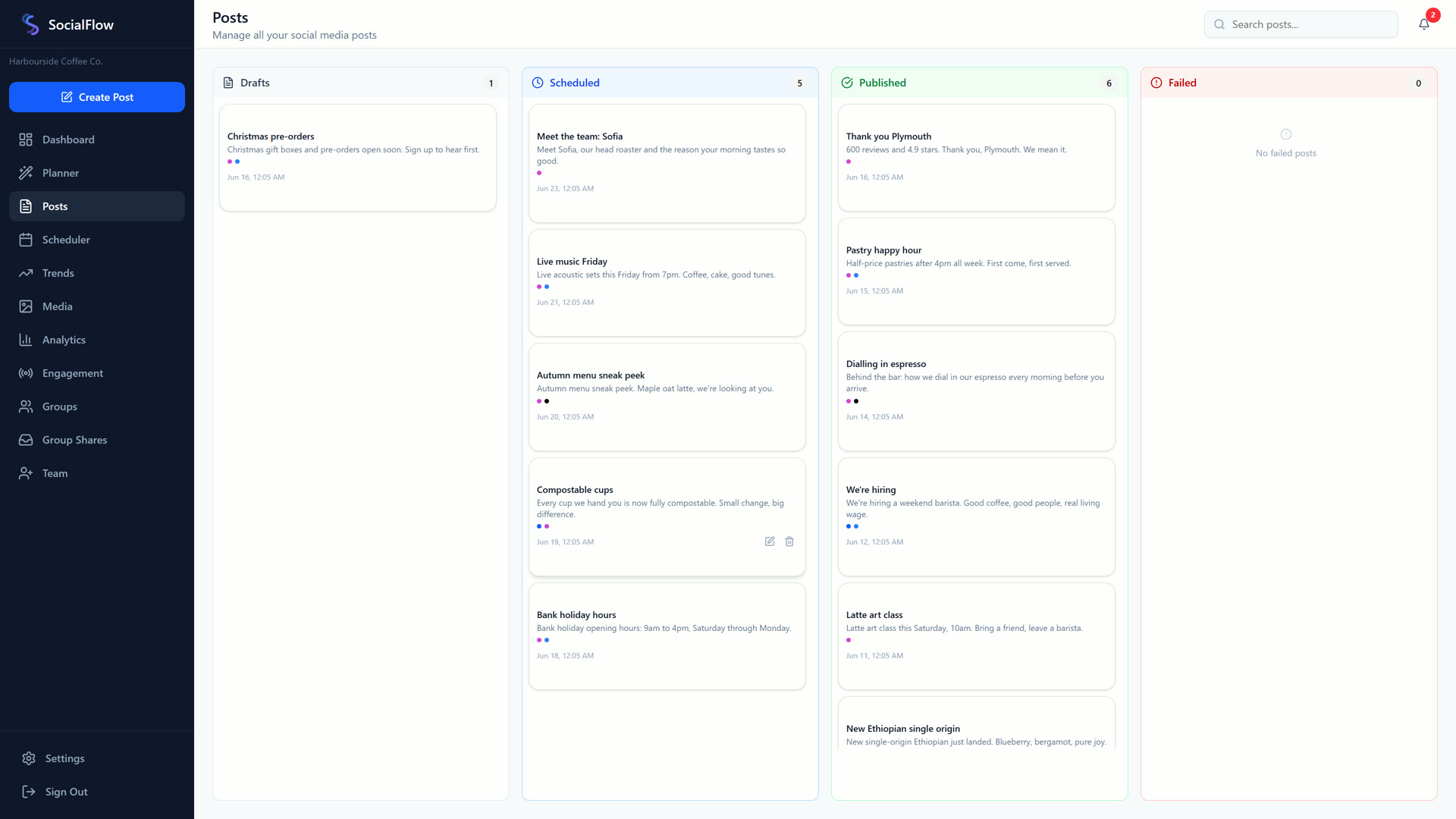Select the Posts sidebar item
This screenshot has height=819, width=1456.
pos(97,206)
